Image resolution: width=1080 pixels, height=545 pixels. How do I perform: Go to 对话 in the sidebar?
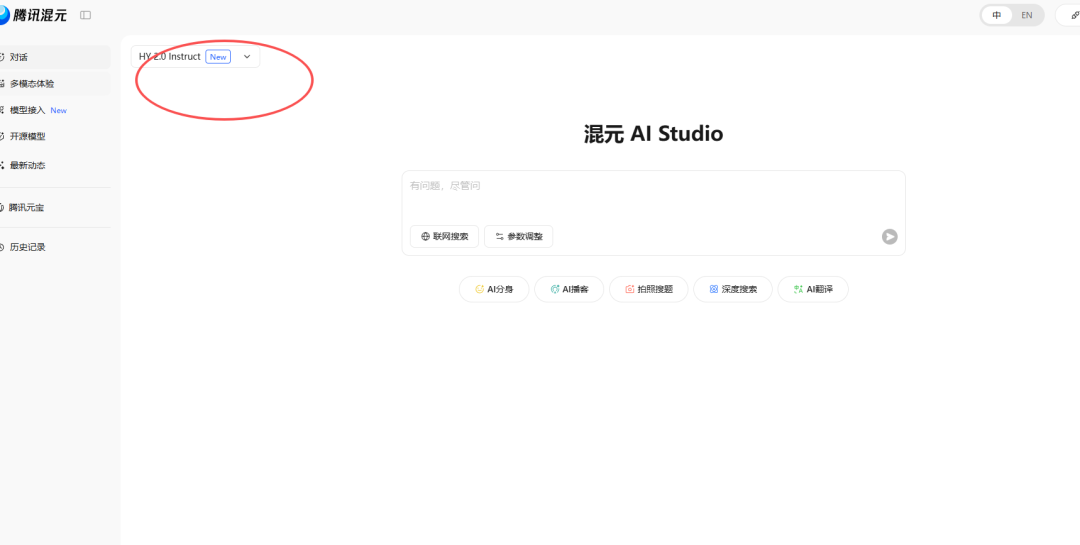click(x=19, y=57)
